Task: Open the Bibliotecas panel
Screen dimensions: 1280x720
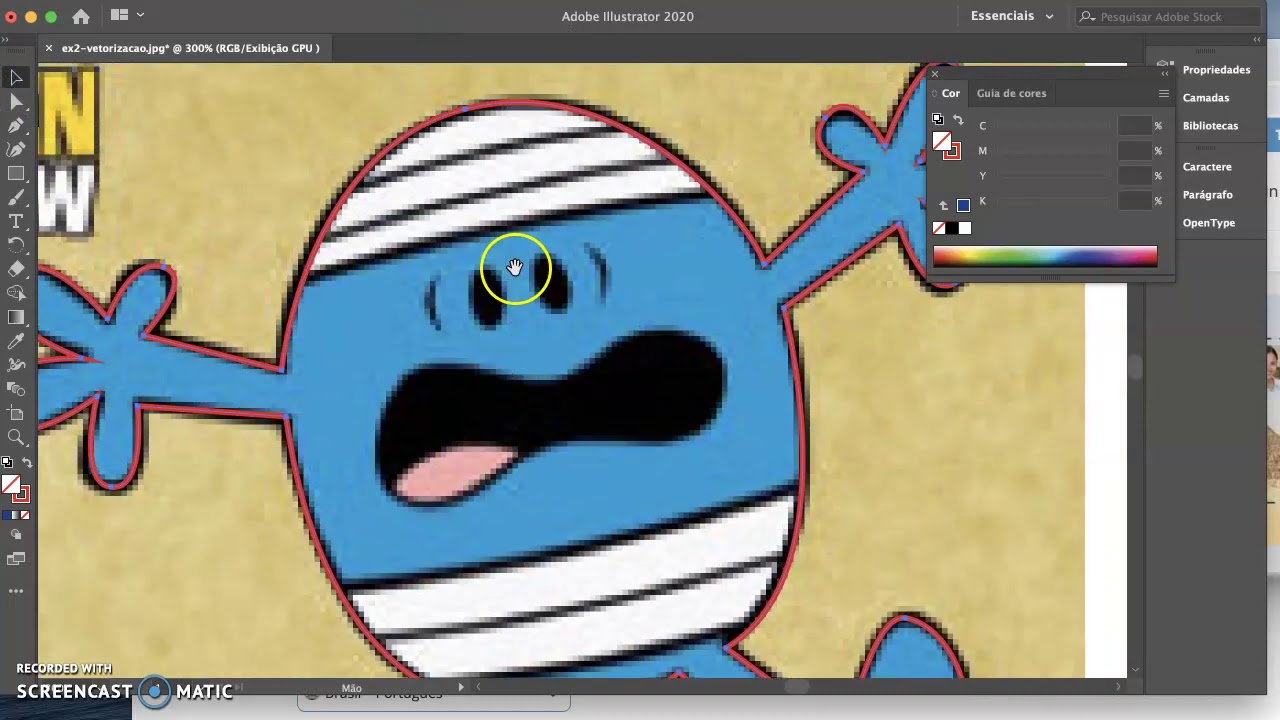Action: point(1210,126)
